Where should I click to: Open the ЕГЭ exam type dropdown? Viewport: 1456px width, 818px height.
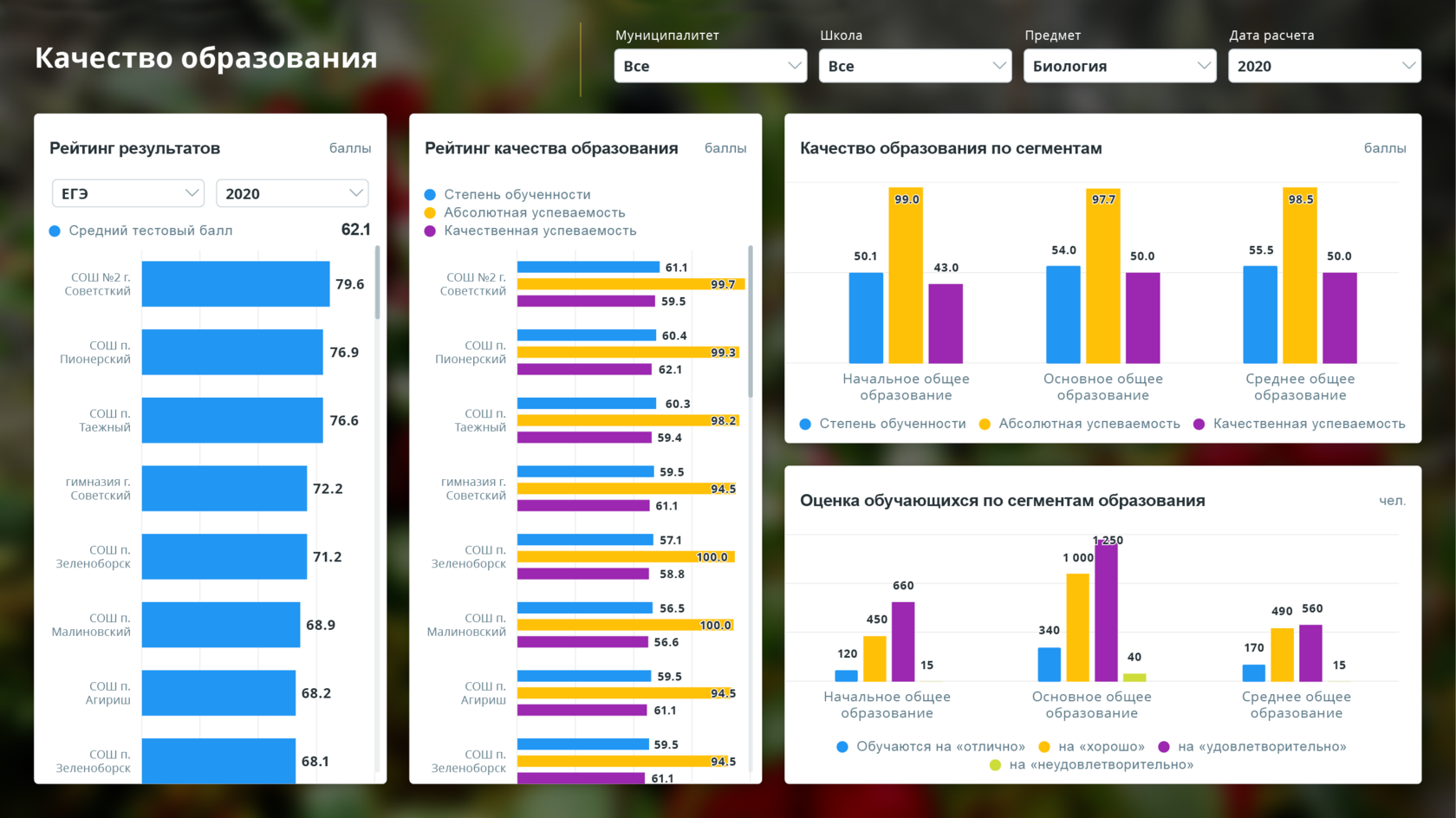(x=128, y=193)
